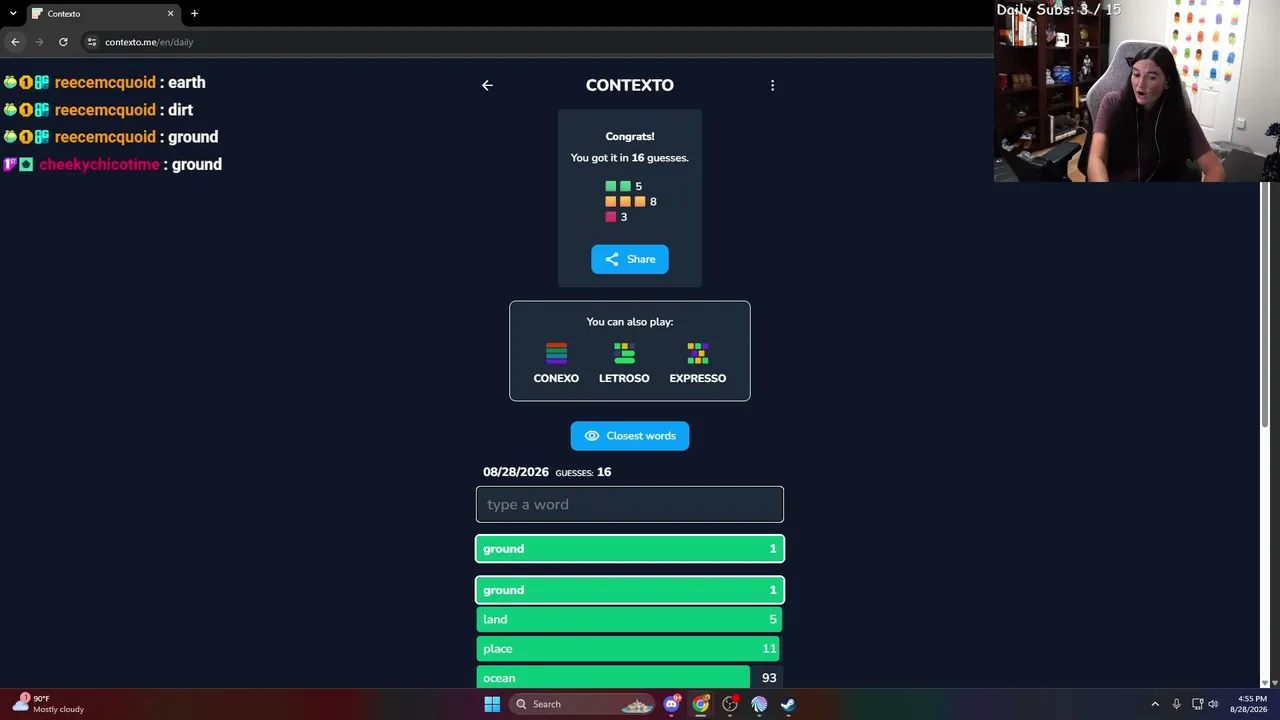Open the CONEXO game link
The image size is (1280, 720).
coord(556,363)
